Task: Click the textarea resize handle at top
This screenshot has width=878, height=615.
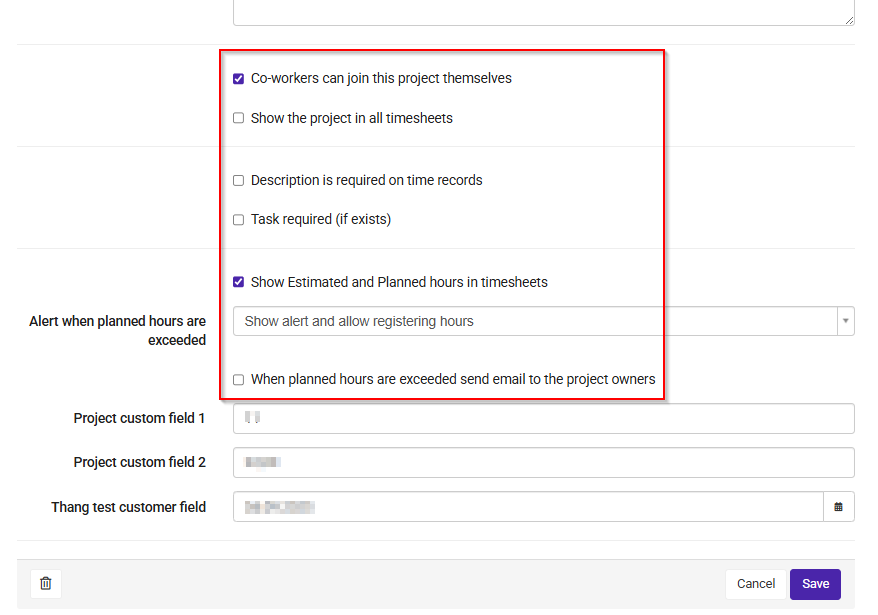Action: click(x=849, y=20)
